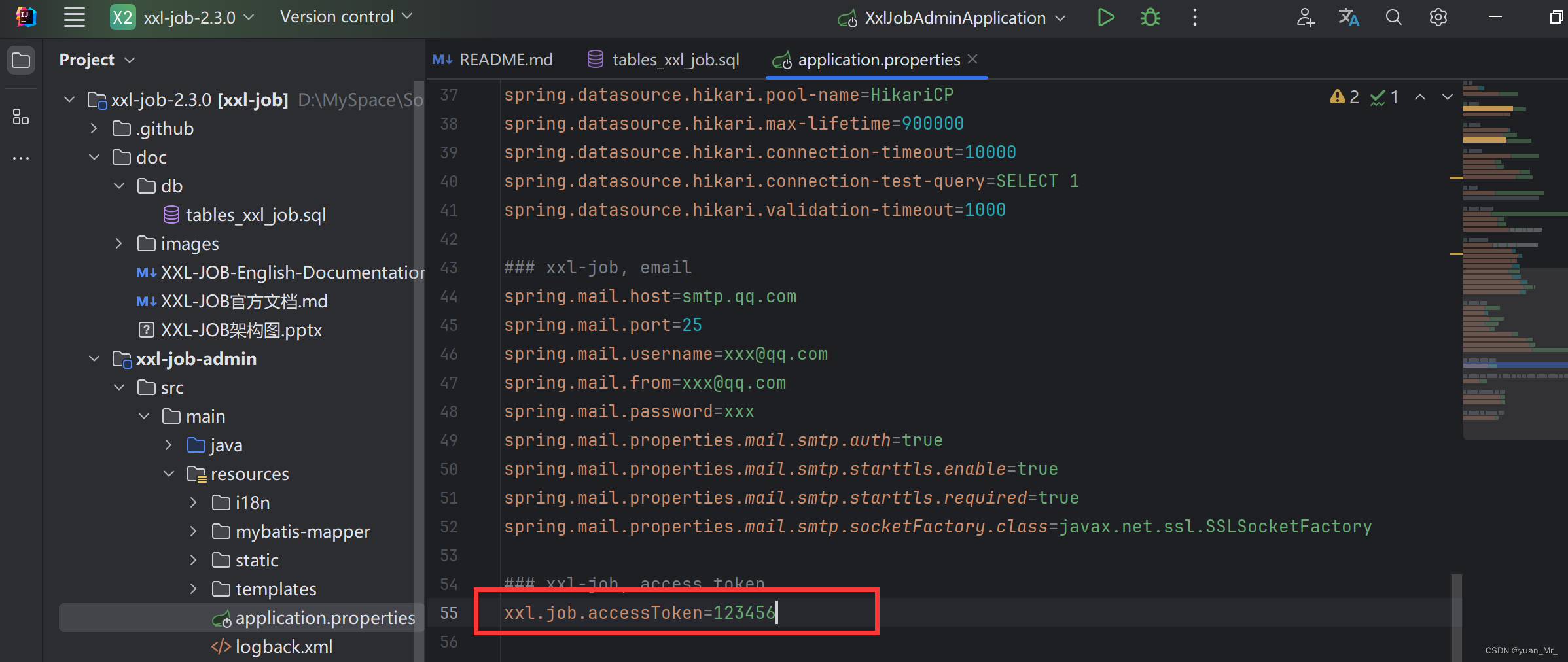Open IDE settings gear icon
The image size is (1568, 662).
1438,17
